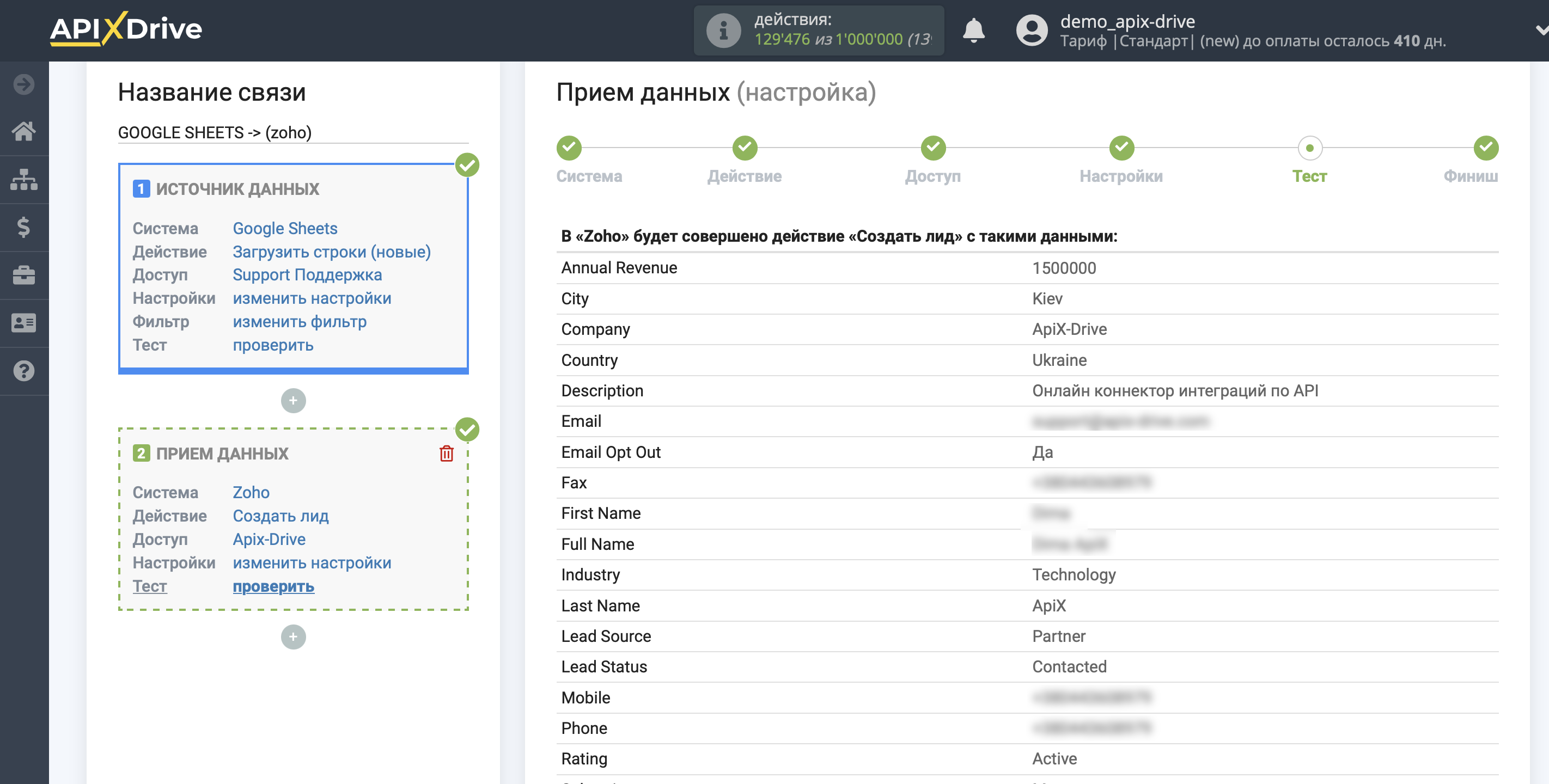
Task: Select the Description value text
Action: pos(1175,391)
